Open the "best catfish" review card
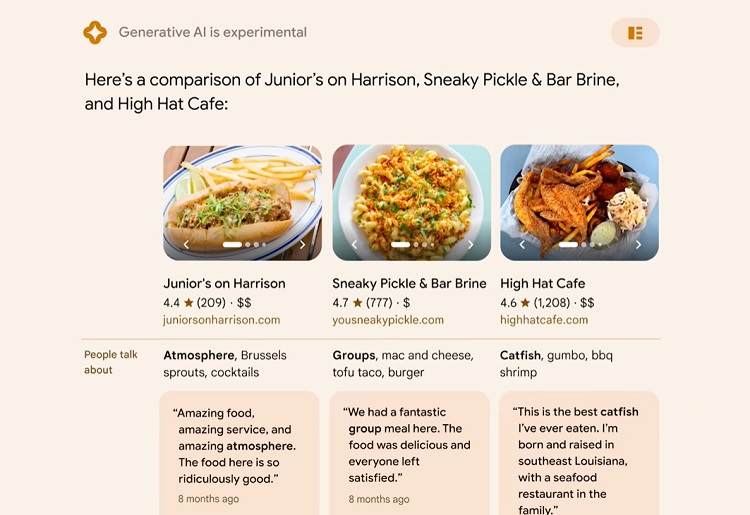750x515 pixels. [x=579, y=453]
